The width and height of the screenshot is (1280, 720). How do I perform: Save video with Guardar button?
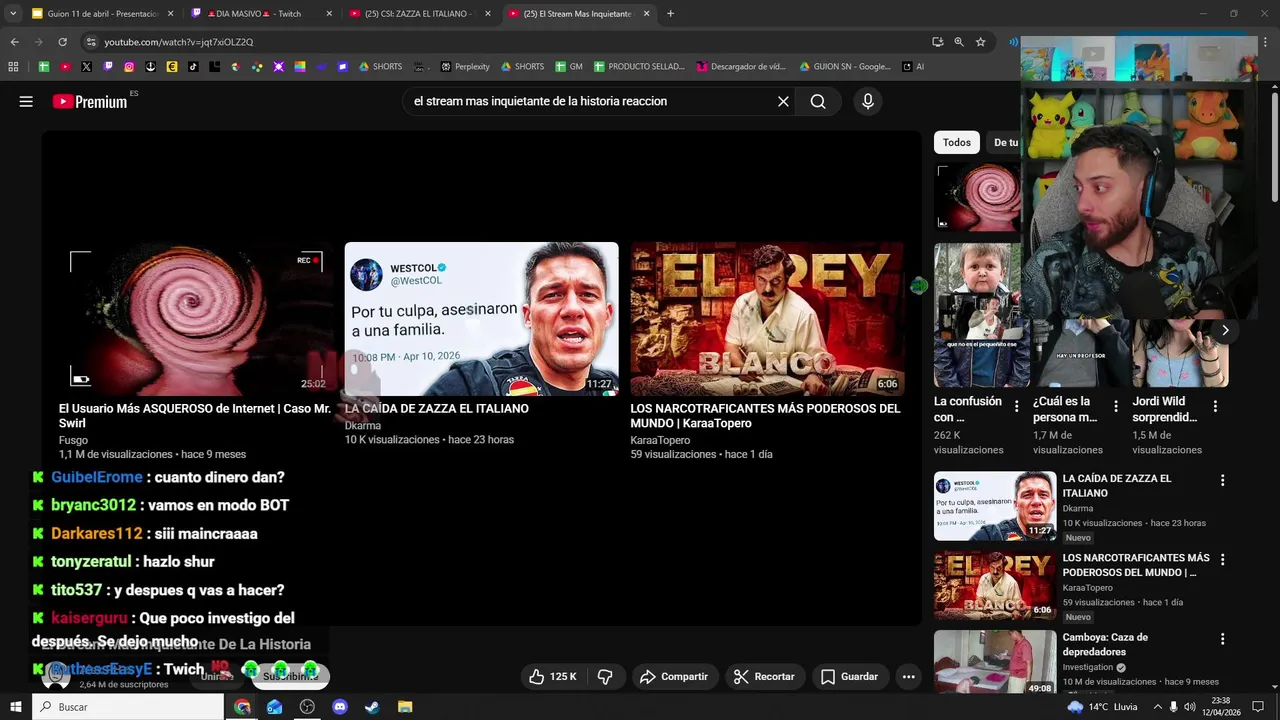tap(849, 677)
